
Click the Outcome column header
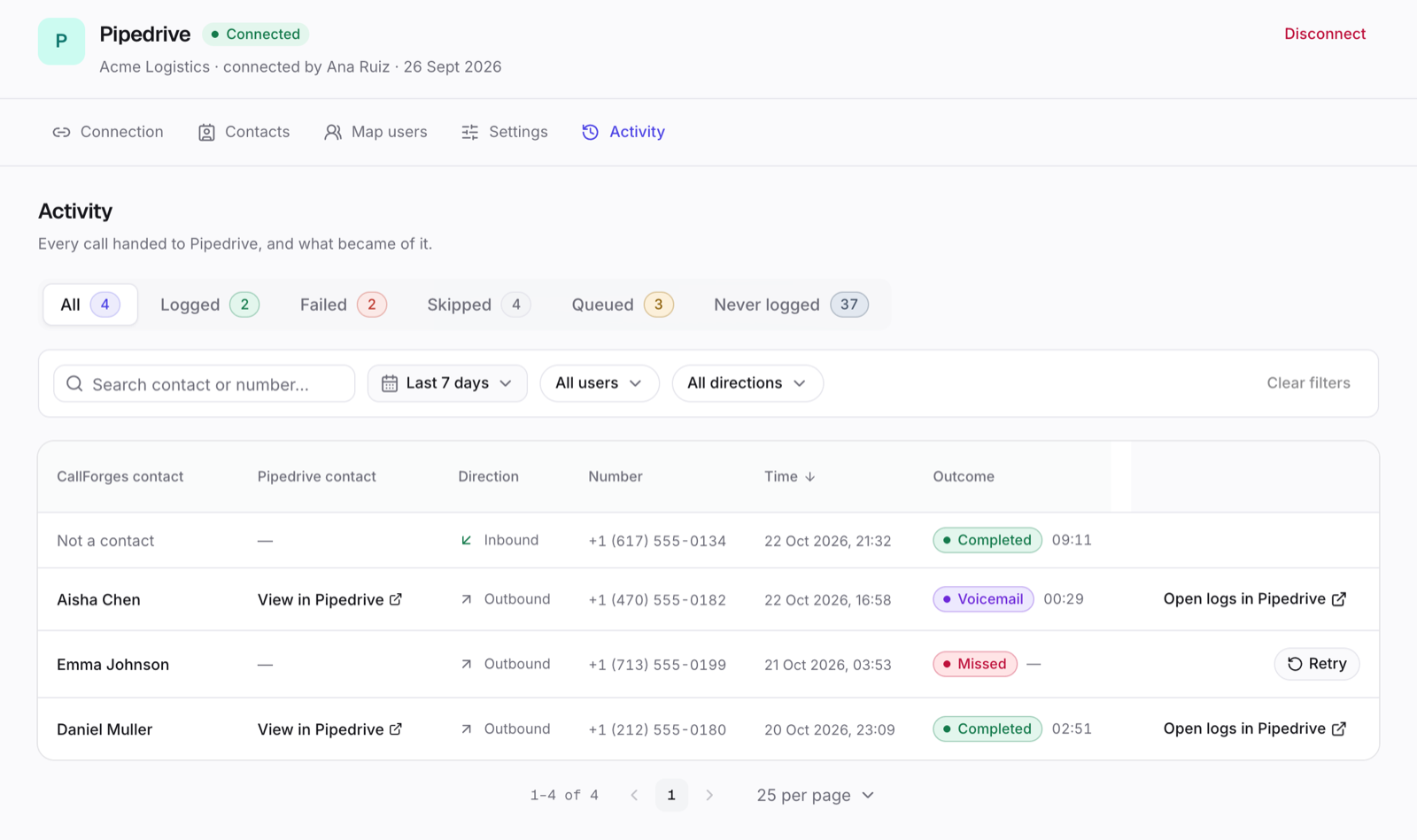tap(964, 476)
